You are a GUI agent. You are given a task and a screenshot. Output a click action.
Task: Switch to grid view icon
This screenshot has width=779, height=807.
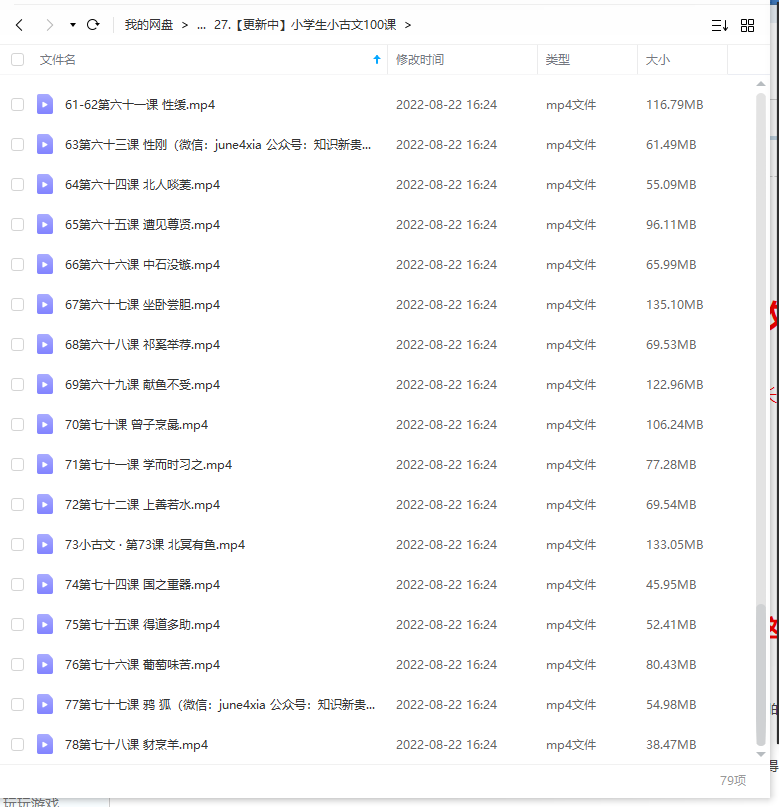748,25
